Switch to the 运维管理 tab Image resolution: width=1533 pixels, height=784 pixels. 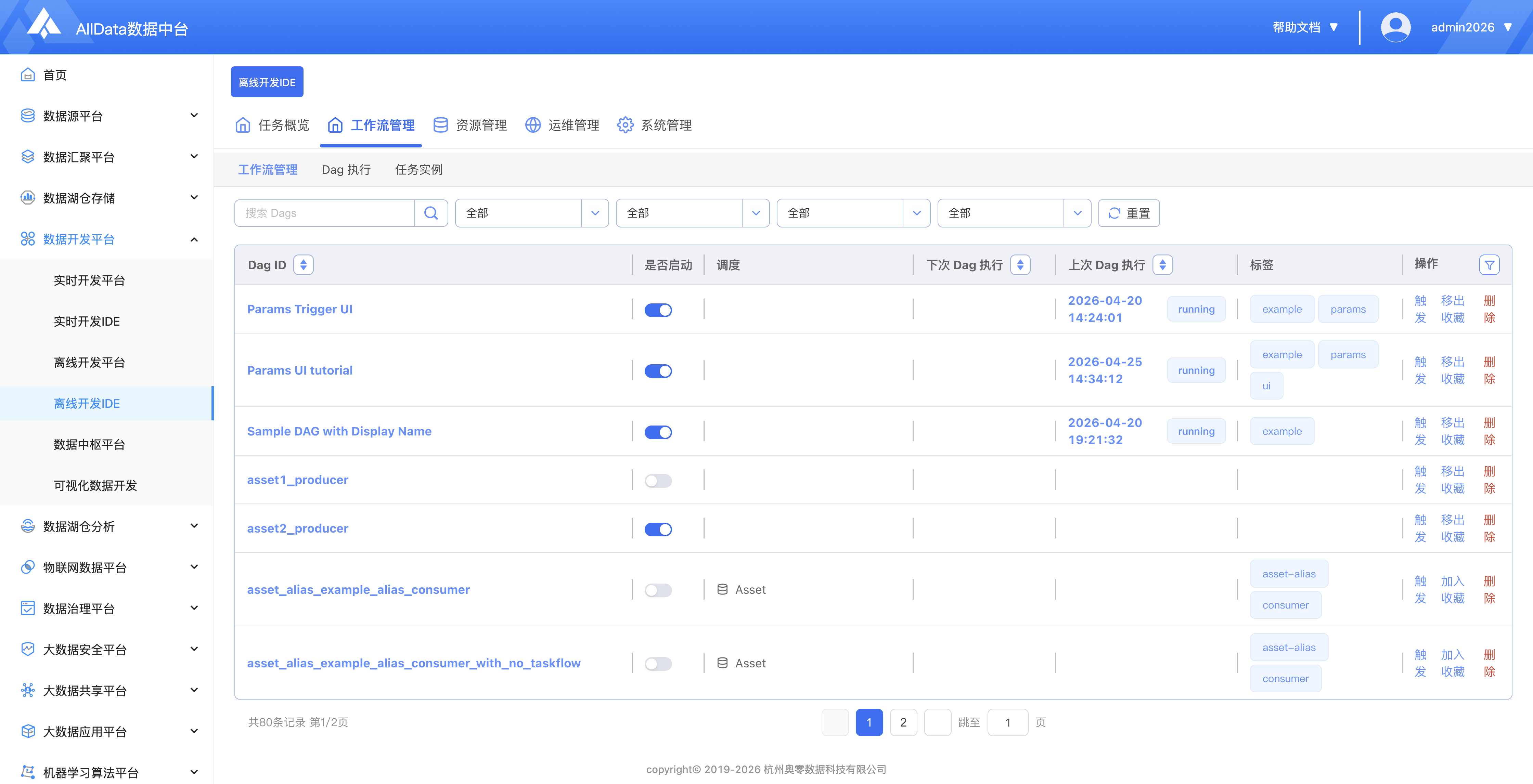[x=562, y=125]
